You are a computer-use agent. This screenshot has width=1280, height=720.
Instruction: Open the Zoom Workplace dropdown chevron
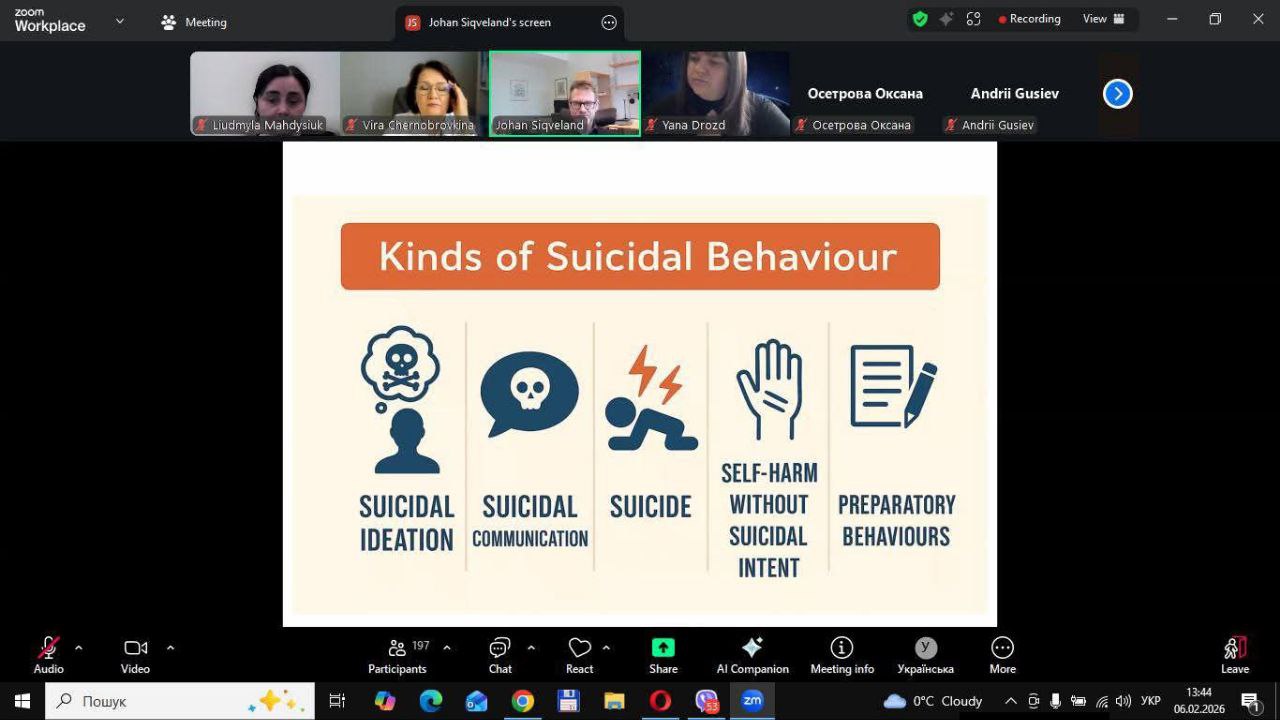click(120, 21)
